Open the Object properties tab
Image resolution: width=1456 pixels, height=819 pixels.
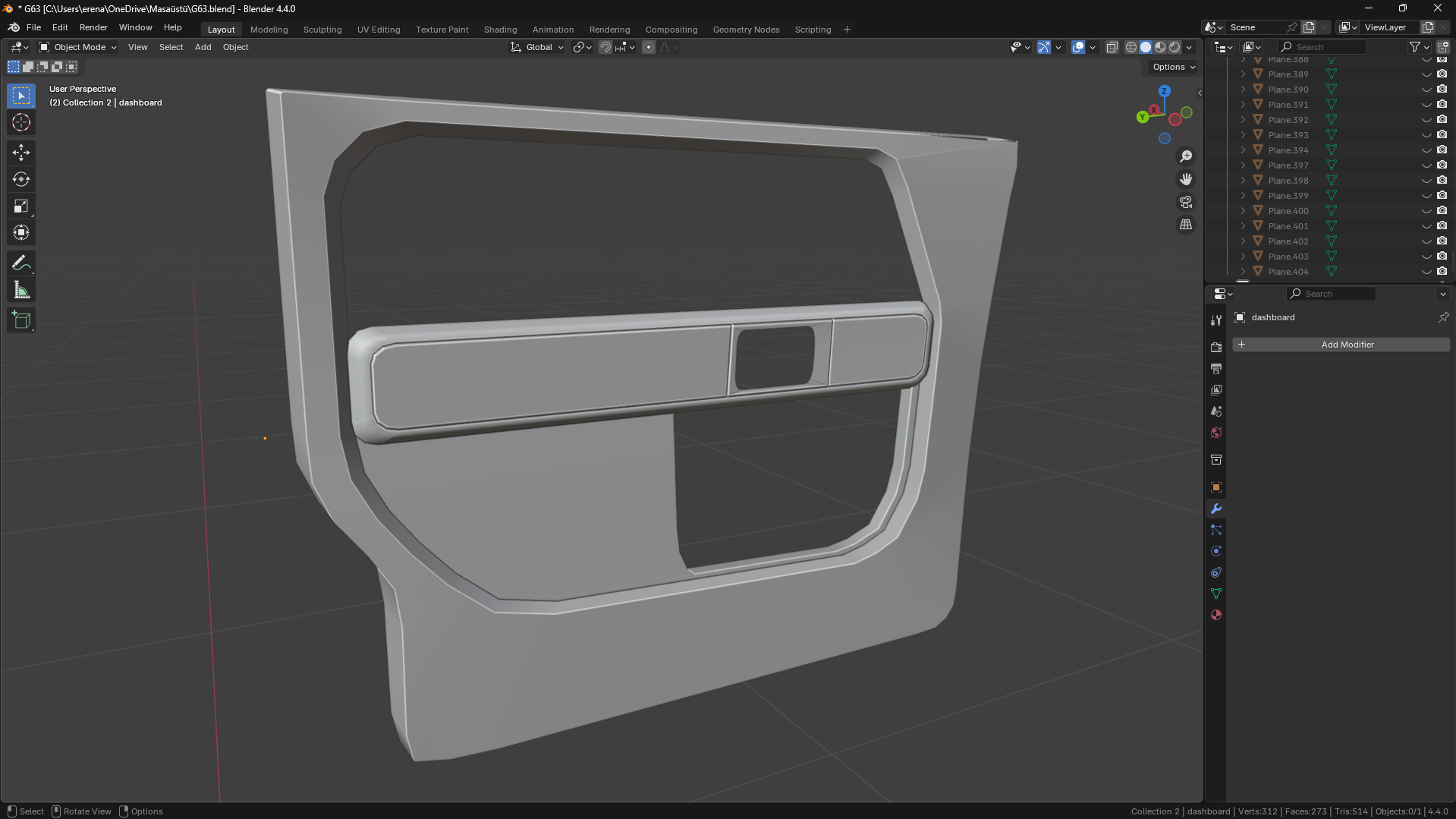tap(1216, 487)
